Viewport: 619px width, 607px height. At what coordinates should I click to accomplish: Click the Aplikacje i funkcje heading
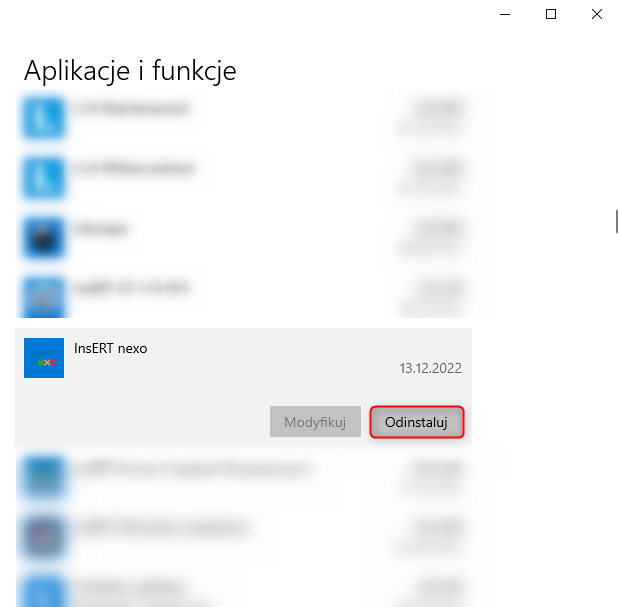[x=130, y=71]
